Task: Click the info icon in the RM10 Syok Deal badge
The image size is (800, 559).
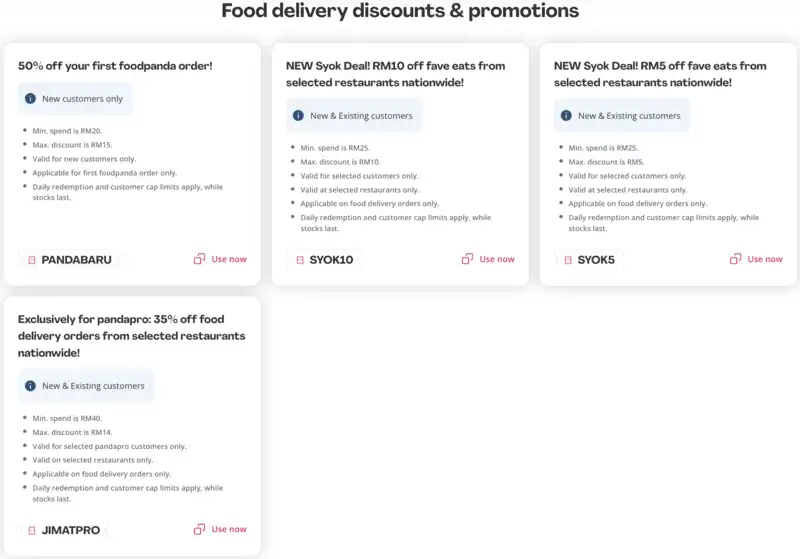Action: (x=298, y=116)
